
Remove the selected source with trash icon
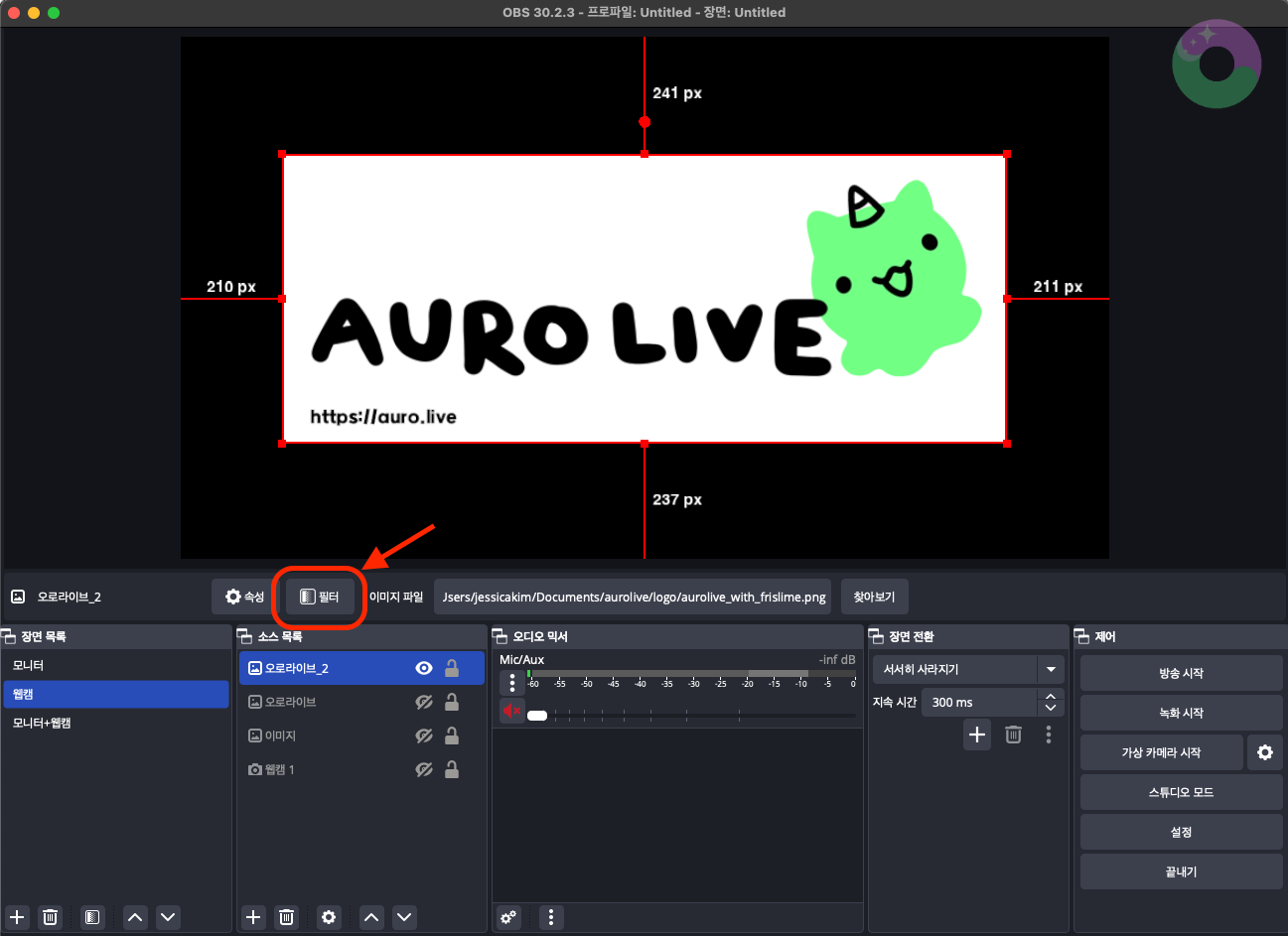[287, 917]
